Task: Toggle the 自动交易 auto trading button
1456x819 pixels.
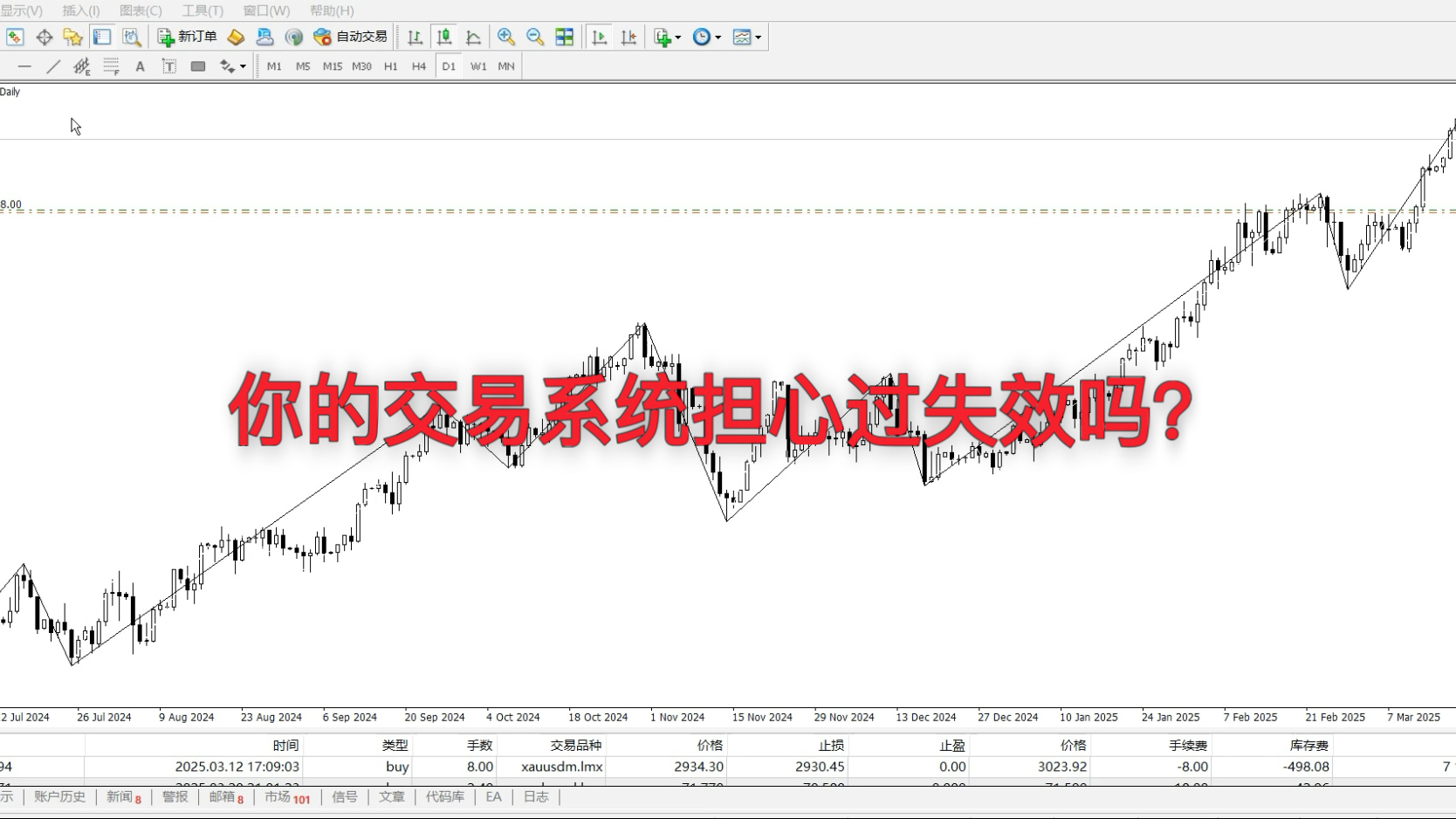Action: (x=350, y=37)
